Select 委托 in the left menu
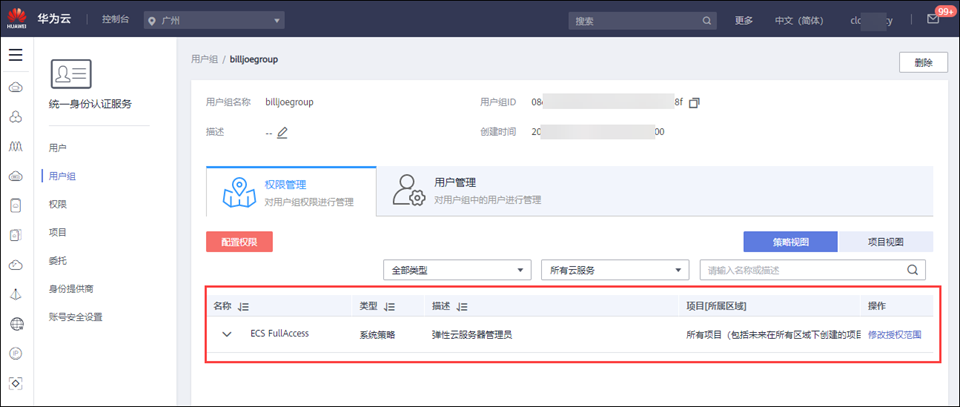 57,261
